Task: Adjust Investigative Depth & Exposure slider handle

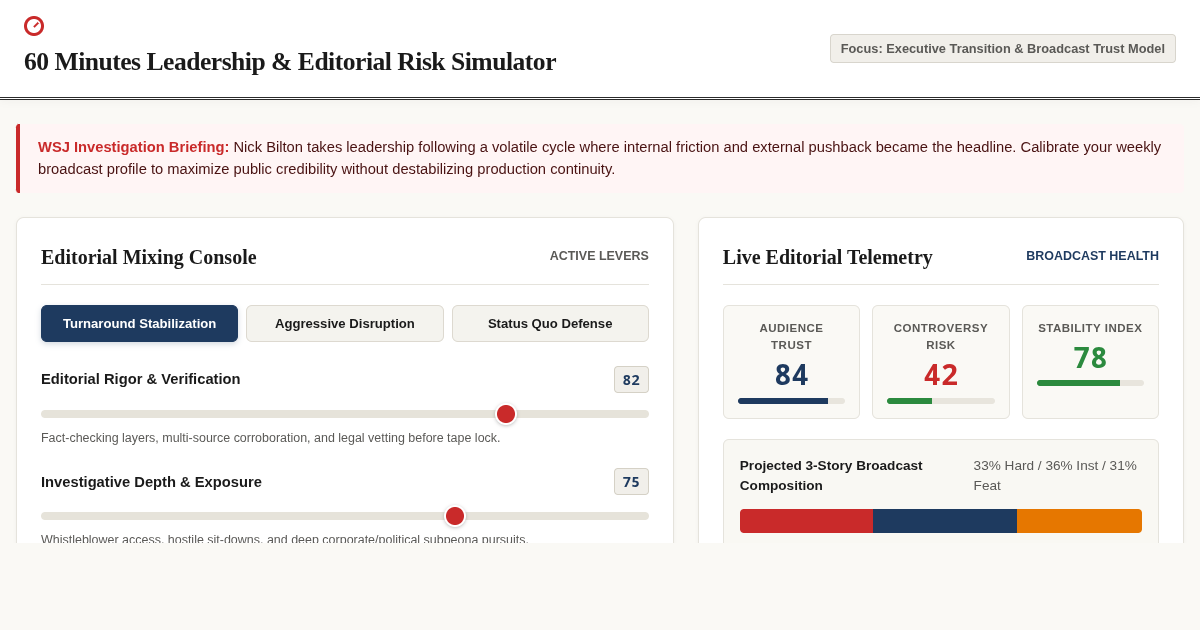Action: [455, 516]
